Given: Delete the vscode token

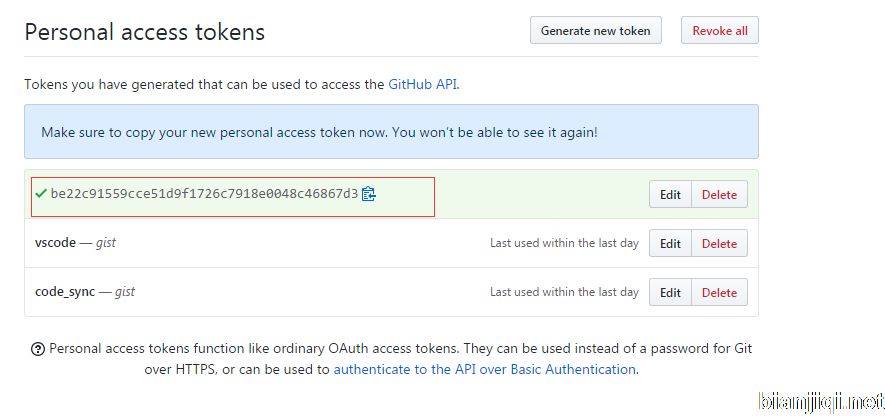Looking at the screenshot, I should pos(719,243).
